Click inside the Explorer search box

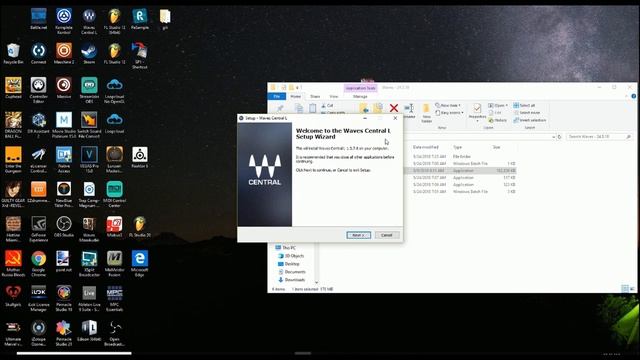599,137
